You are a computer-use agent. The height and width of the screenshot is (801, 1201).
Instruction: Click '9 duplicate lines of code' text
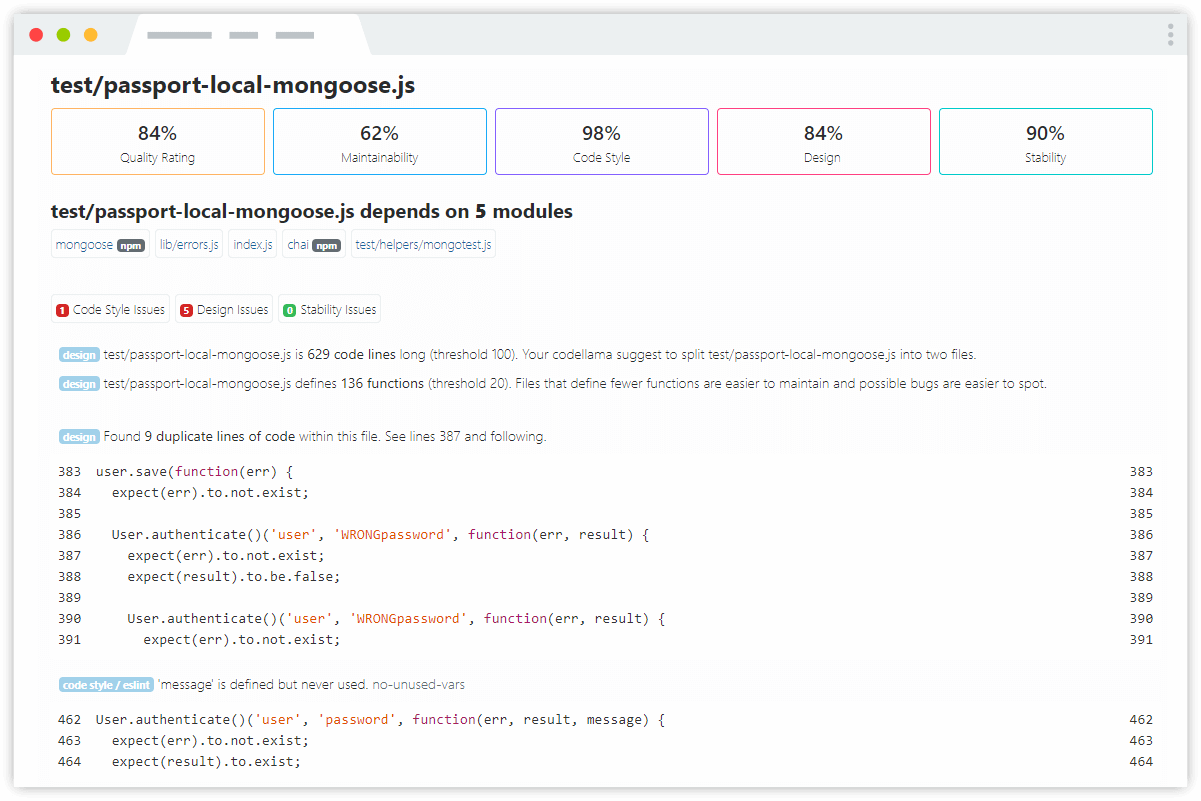click(220, 437)
